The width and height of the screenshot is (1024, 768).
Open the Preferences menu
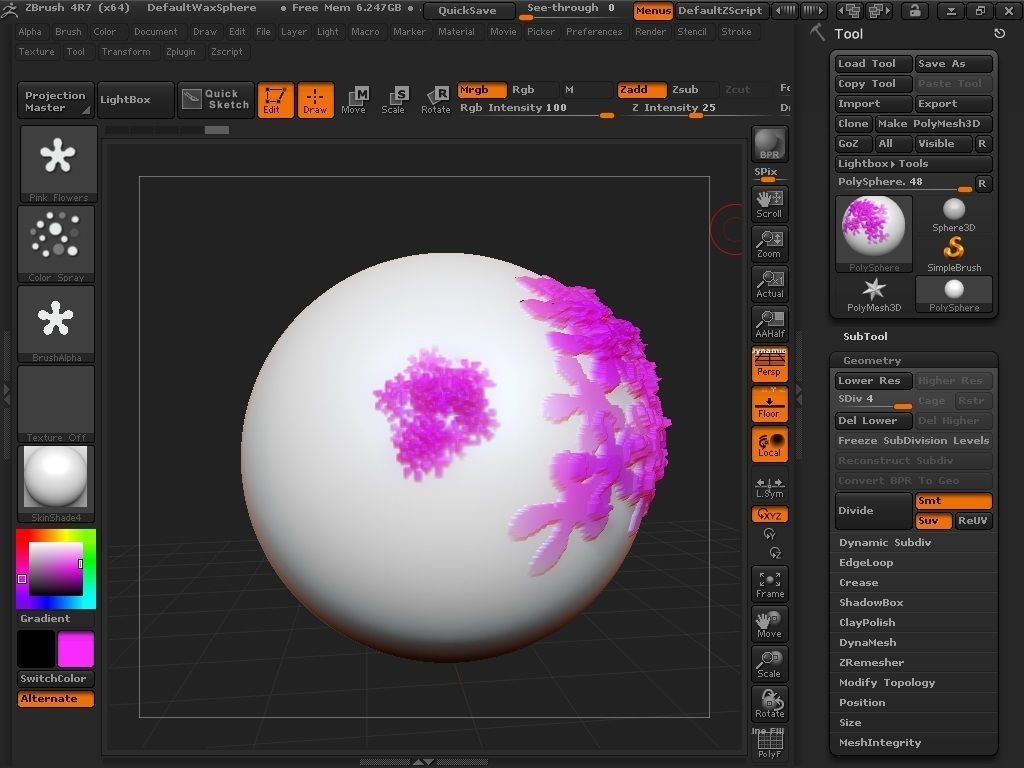click(594, 31)
